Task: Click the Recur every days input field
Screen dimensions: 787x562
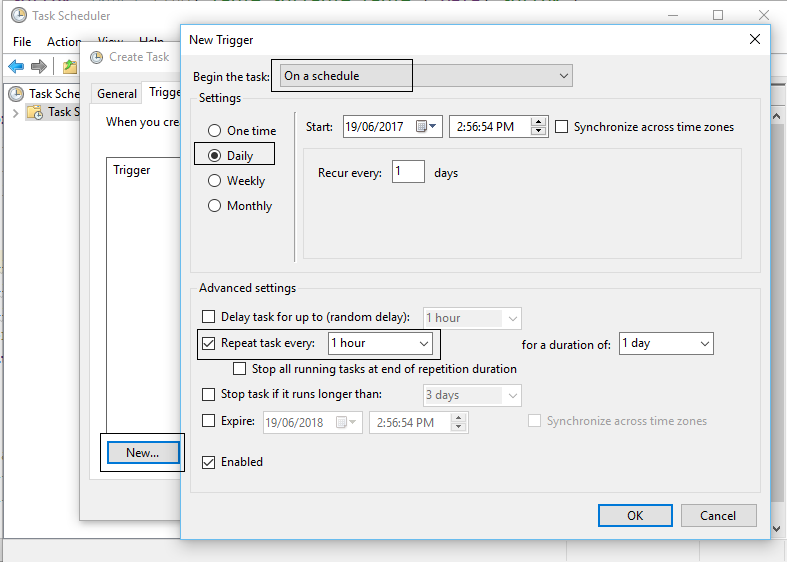Action: (x=408, y=172)
